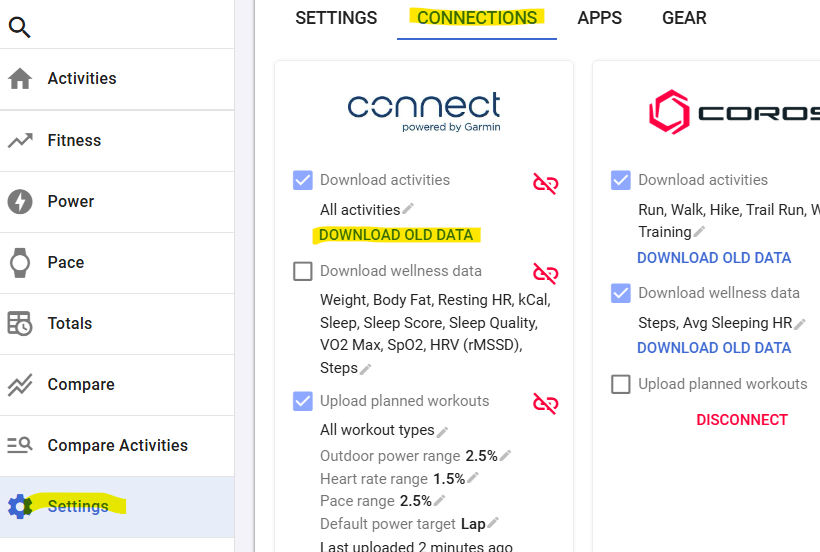820x552 pixels.
Task: Click the Compare Activities list-search icon
Action: (20, 445)
